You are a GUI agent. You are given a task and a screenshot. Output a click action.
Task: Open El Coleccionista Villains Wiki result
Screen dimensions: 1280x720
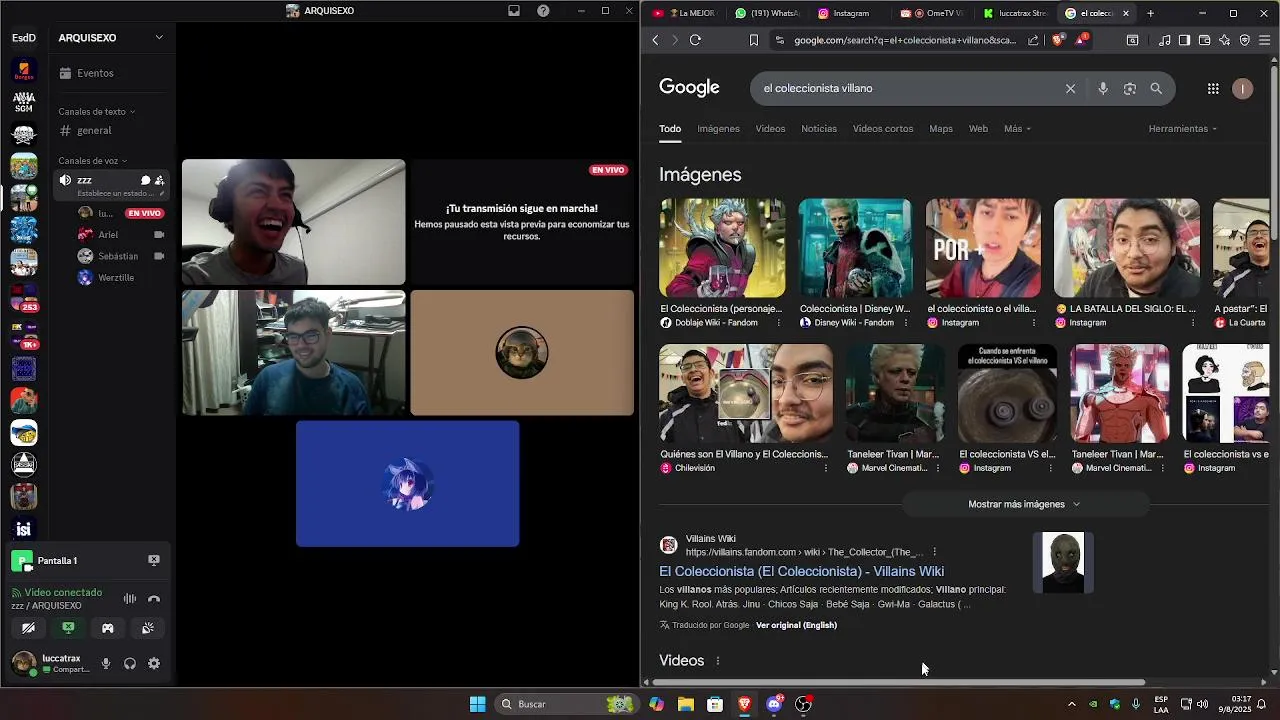pyautogui.click(x=801, y=571)
